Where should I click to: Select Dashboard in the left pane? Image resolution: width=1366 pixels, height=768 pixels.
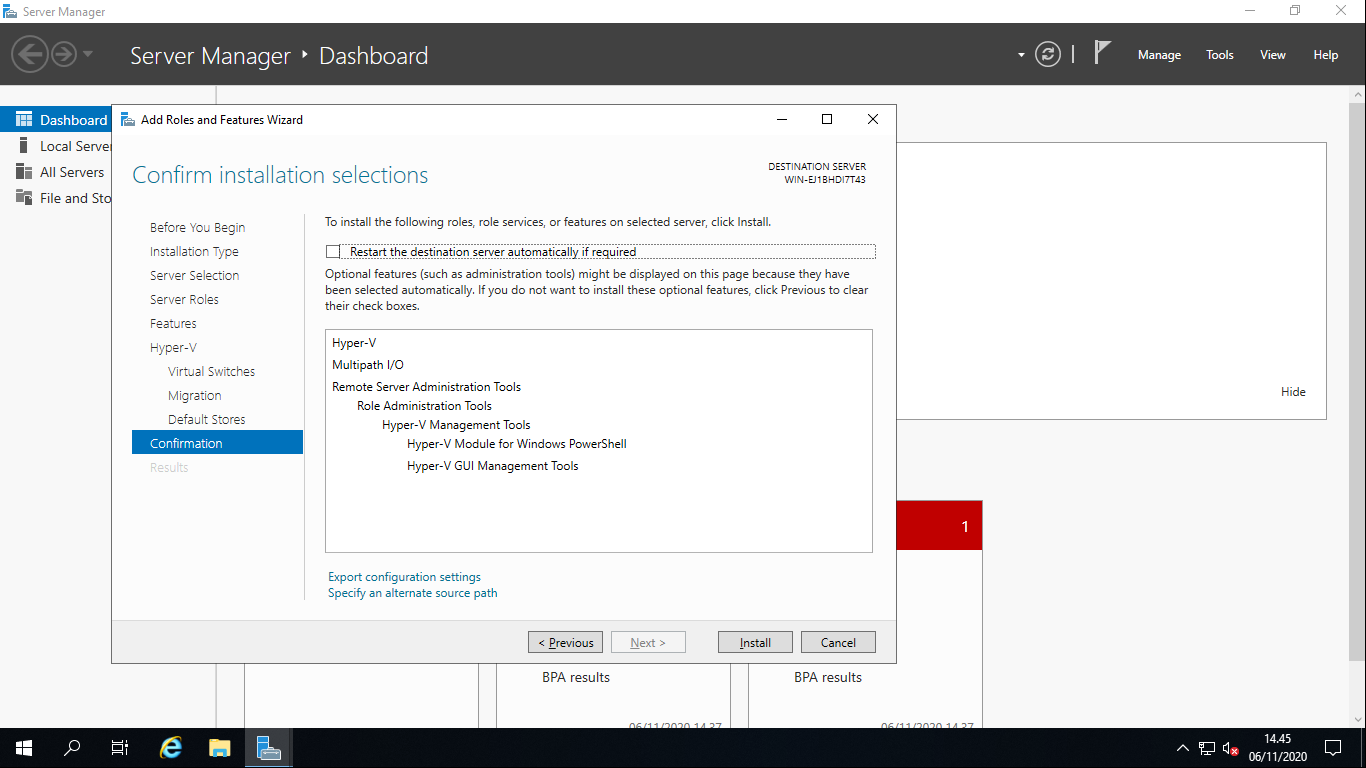56,120
